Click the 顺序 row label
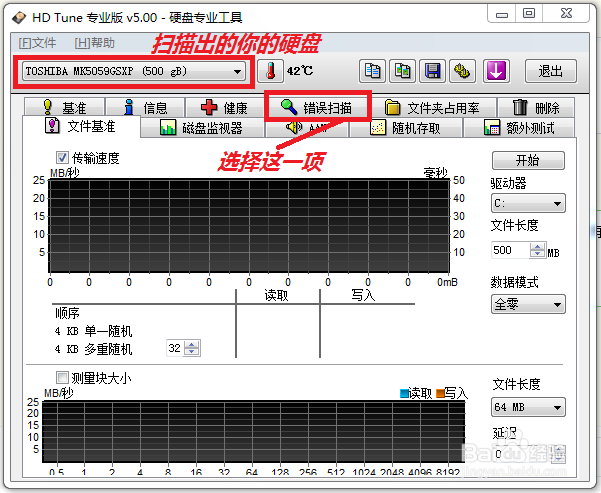Viewport: 601px width, 493px height. click(x=67, y=313)
